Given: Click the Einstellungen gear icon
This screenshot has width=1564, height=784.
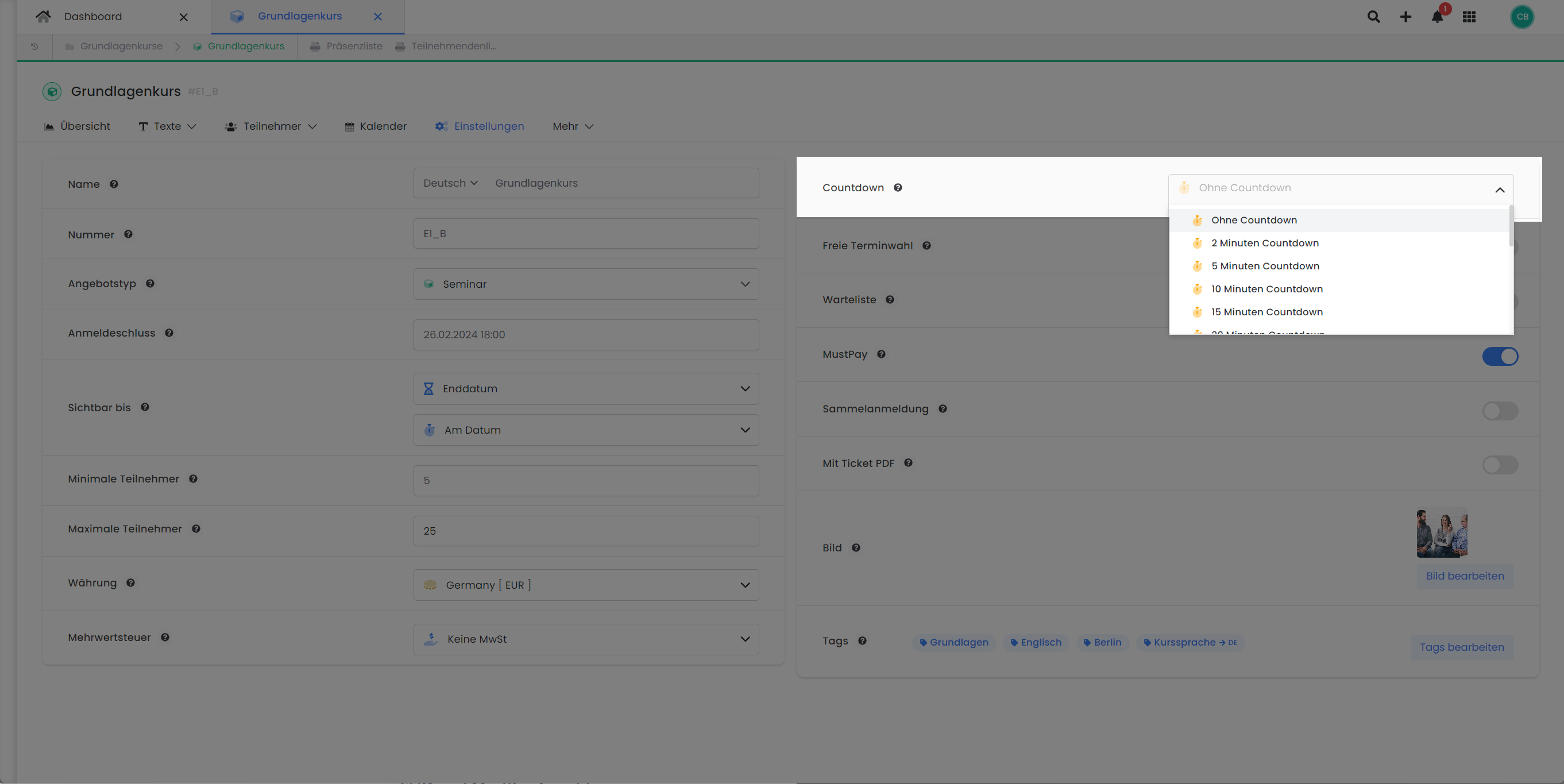Looking at the screenshot, I should point(440,126).
